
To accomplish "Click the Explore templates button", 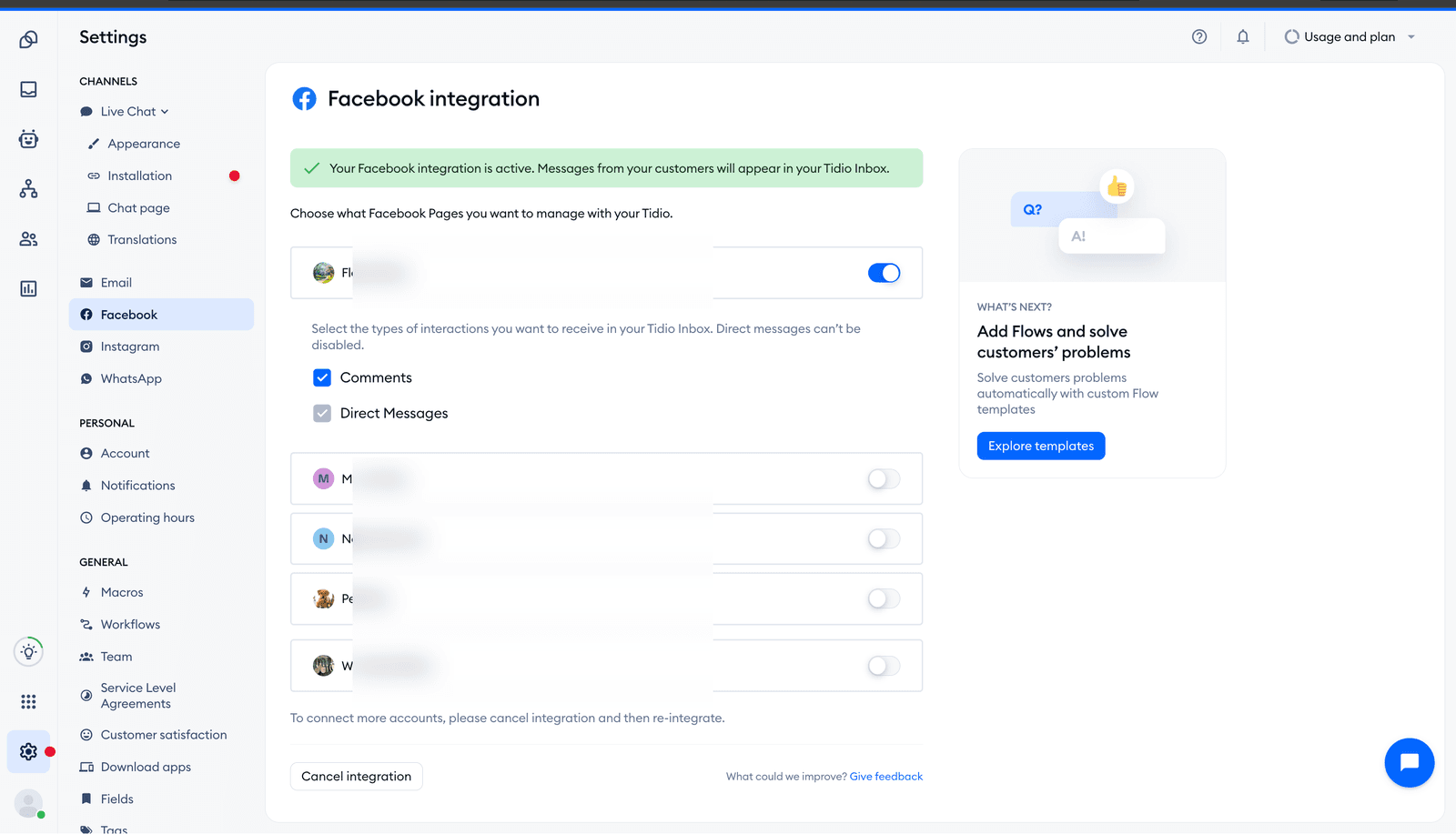I will click(x=1041, y=447).
